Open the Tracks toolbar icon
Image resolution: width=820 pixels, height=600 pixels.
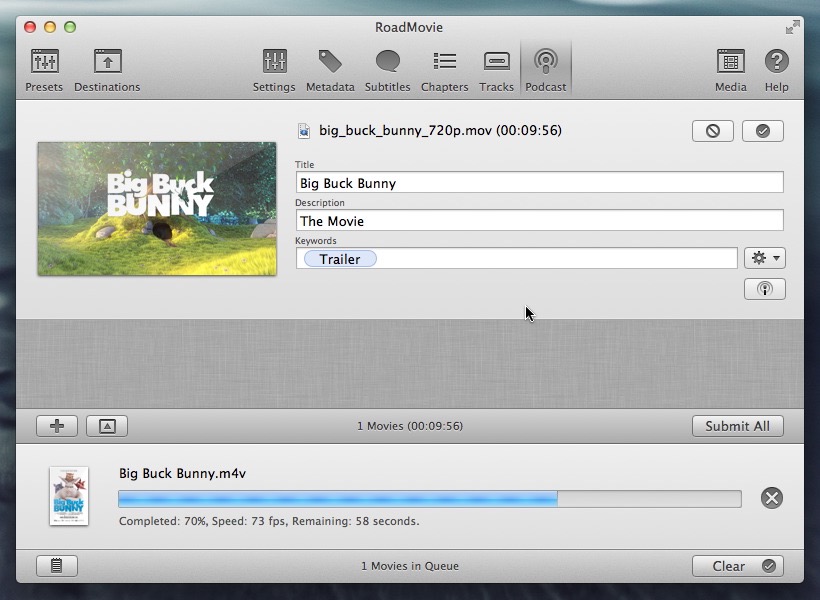pyautogui.click(x=496, y=70)
